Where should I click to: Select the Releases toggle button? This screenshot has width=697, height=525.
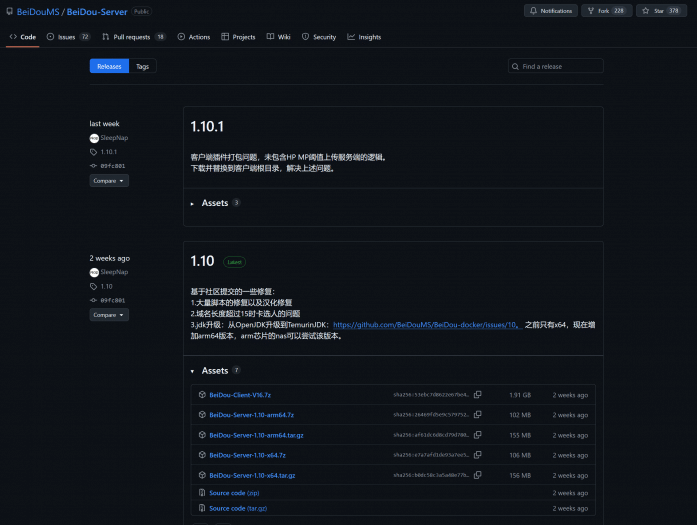(109, 66)
